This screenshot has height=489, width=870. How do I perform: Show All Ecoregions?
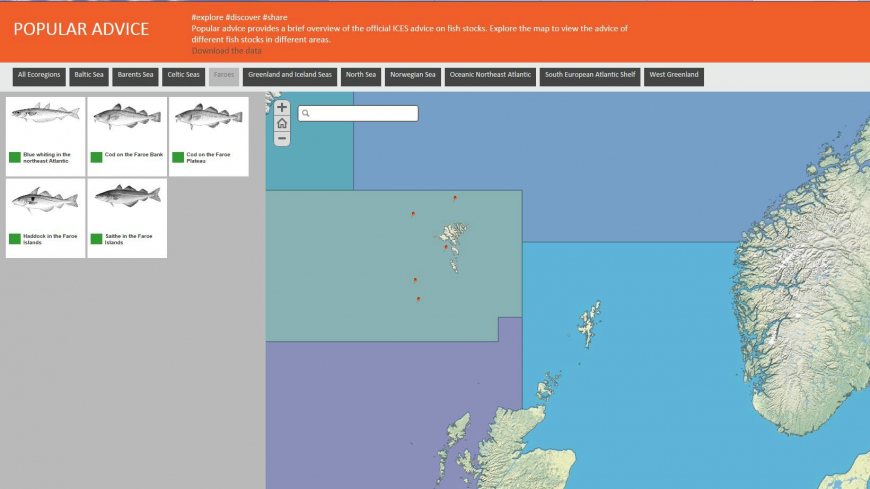pos(39,77)
